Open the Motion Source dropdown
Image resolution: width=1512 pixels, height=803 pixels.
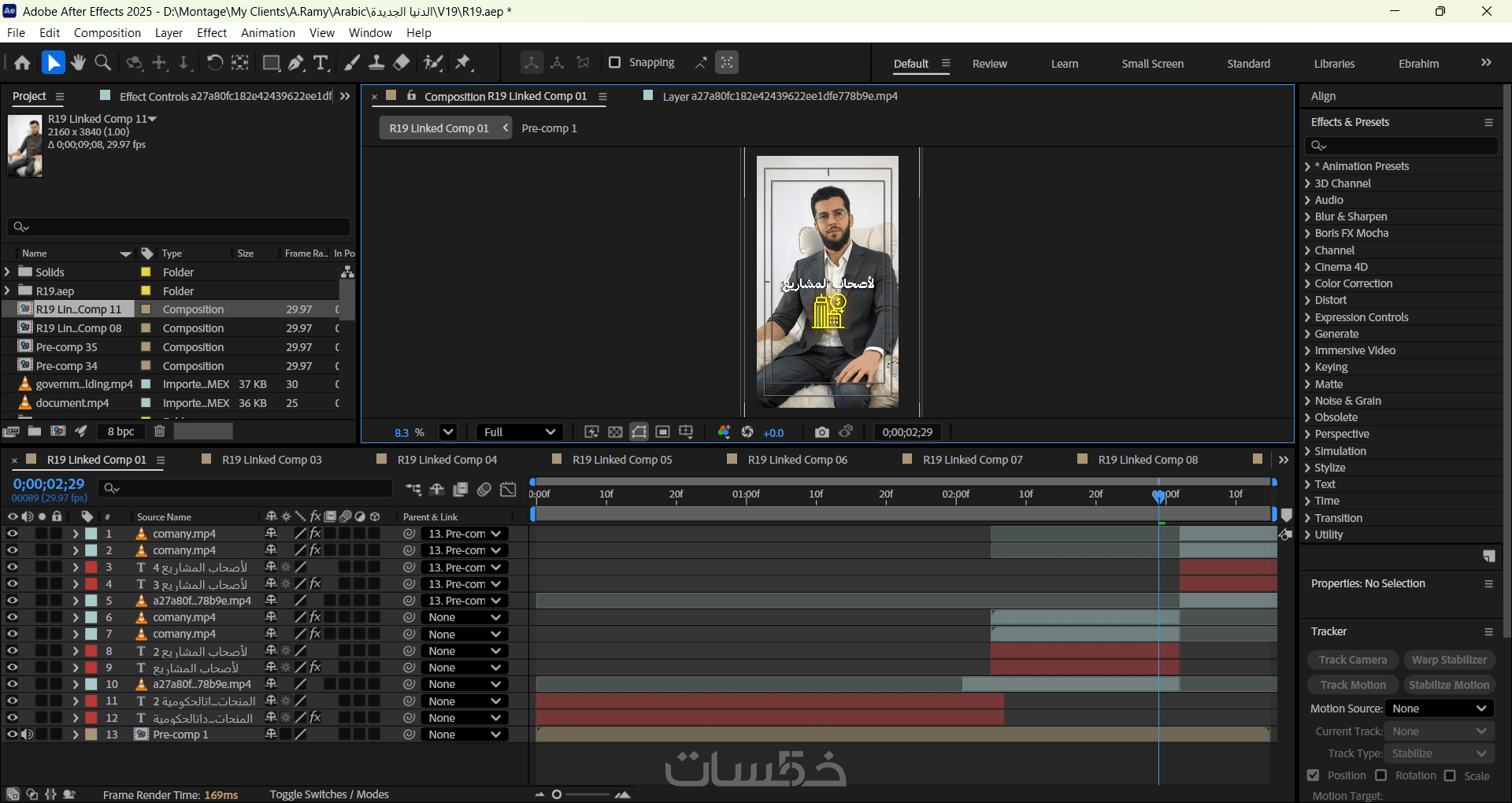[x=1438, y=709]
